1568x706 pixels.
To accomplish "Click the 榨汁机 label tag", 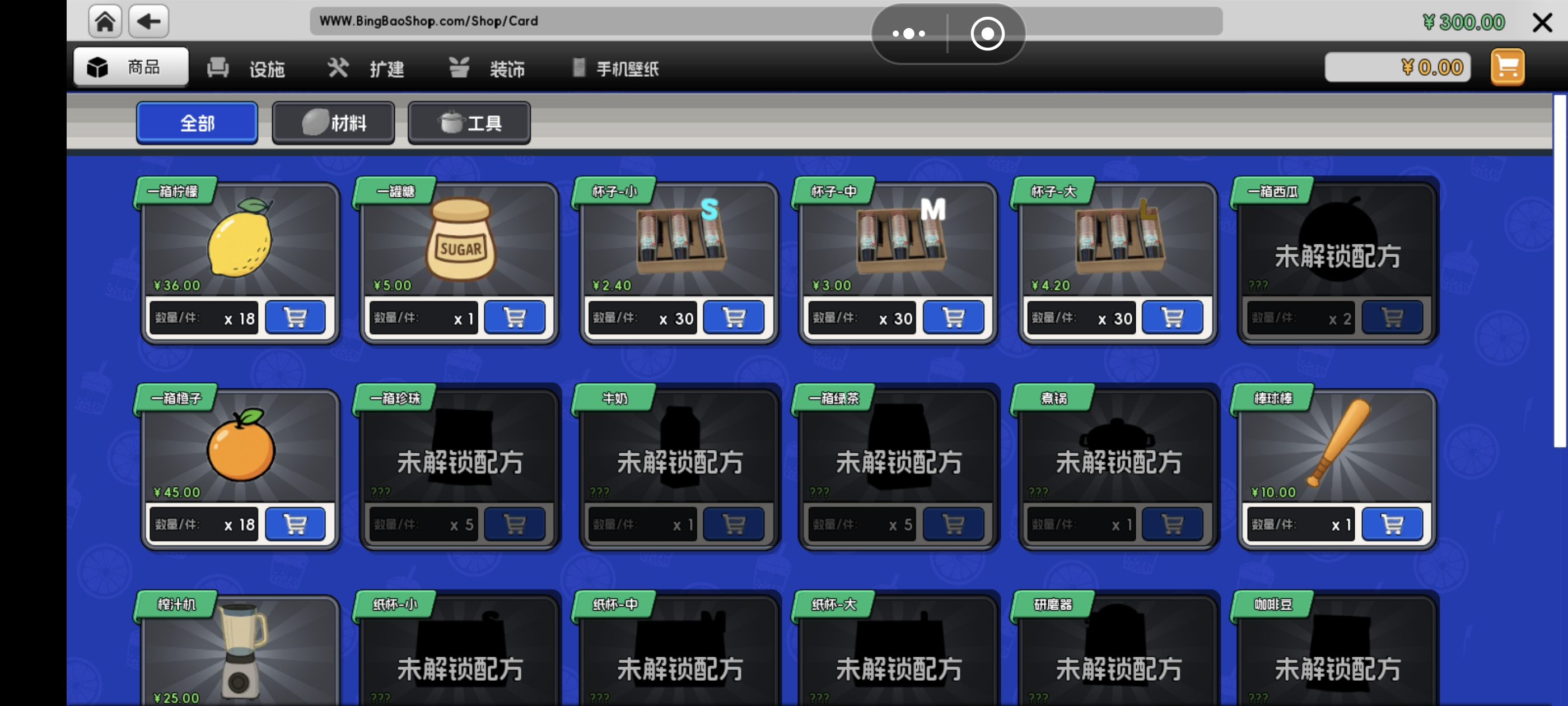I will (176, 605).
